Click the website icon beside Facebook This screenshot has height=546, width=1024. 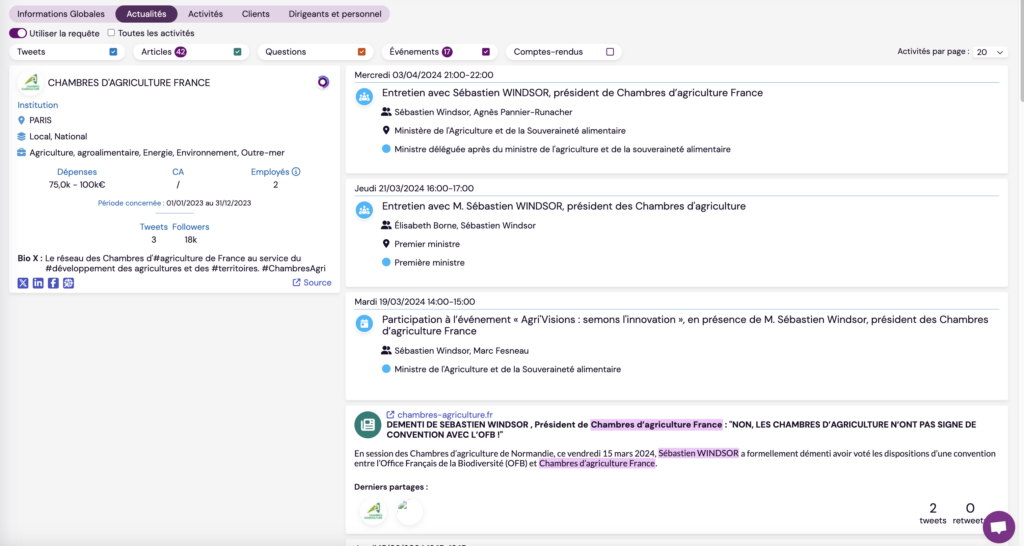(68, 283)
